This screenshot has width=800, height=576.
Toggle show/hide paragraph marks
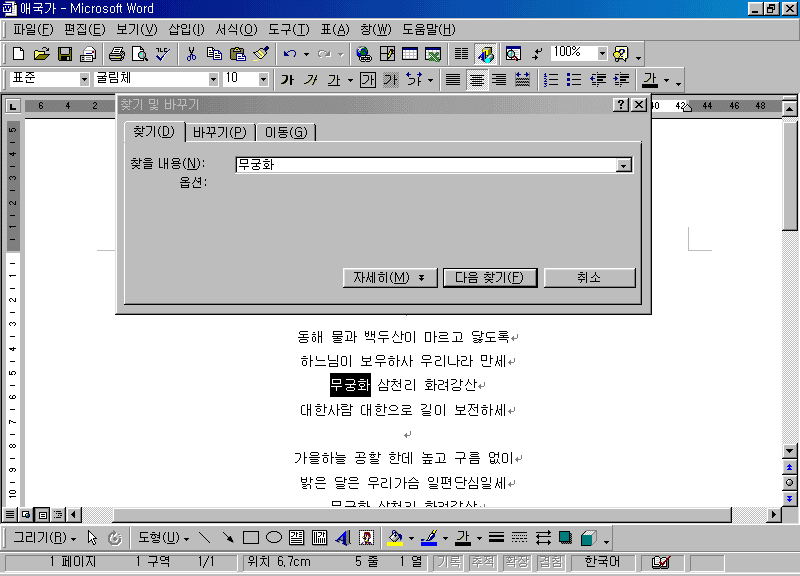[x=537, y=54]
